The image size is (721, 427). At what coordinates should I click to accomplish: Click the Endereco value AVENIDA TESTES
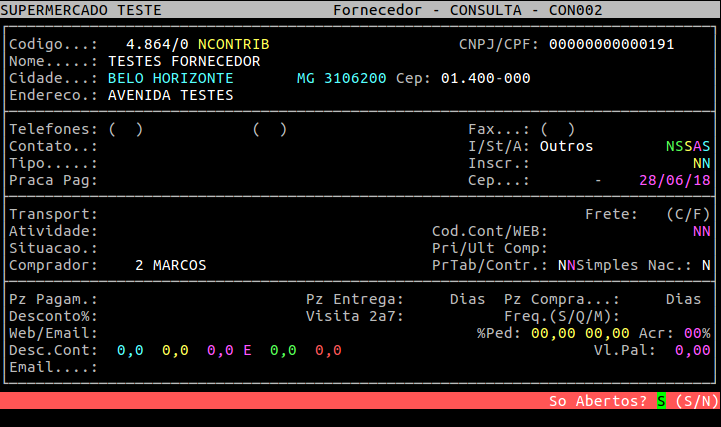coord(170,95)
